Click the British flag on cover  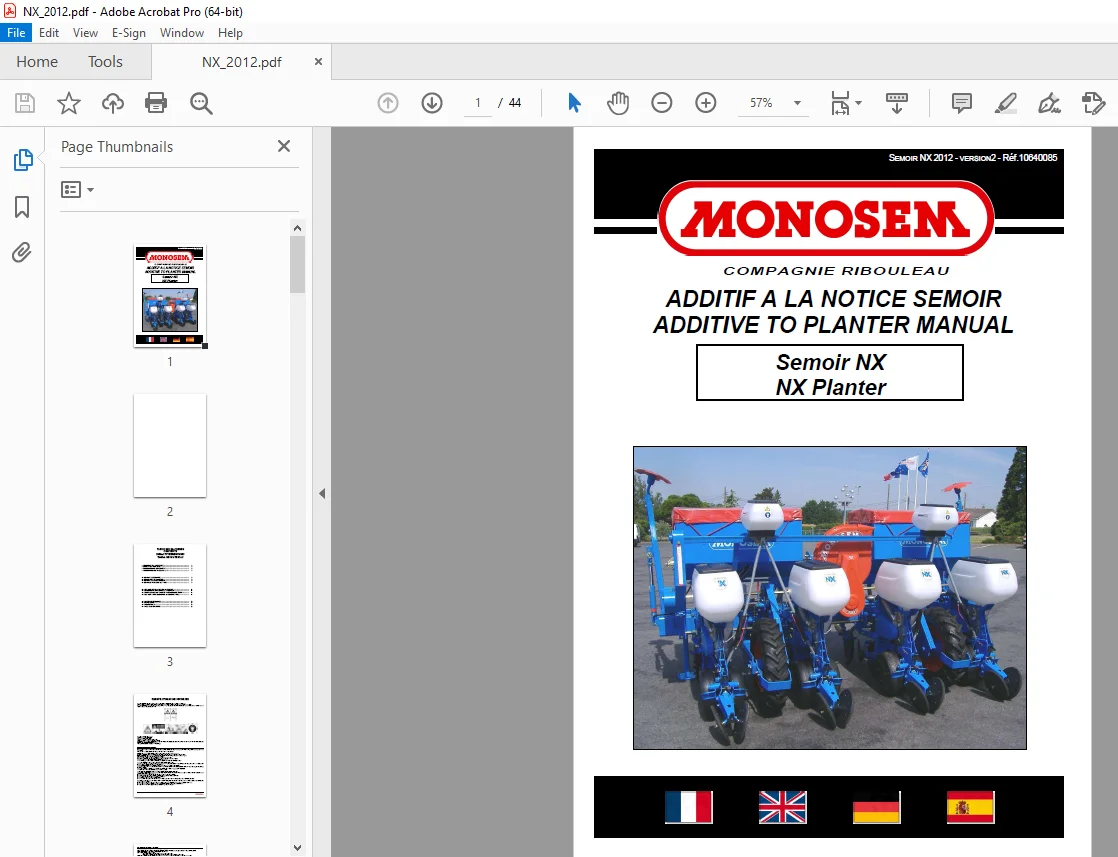[x=782, y=807]
